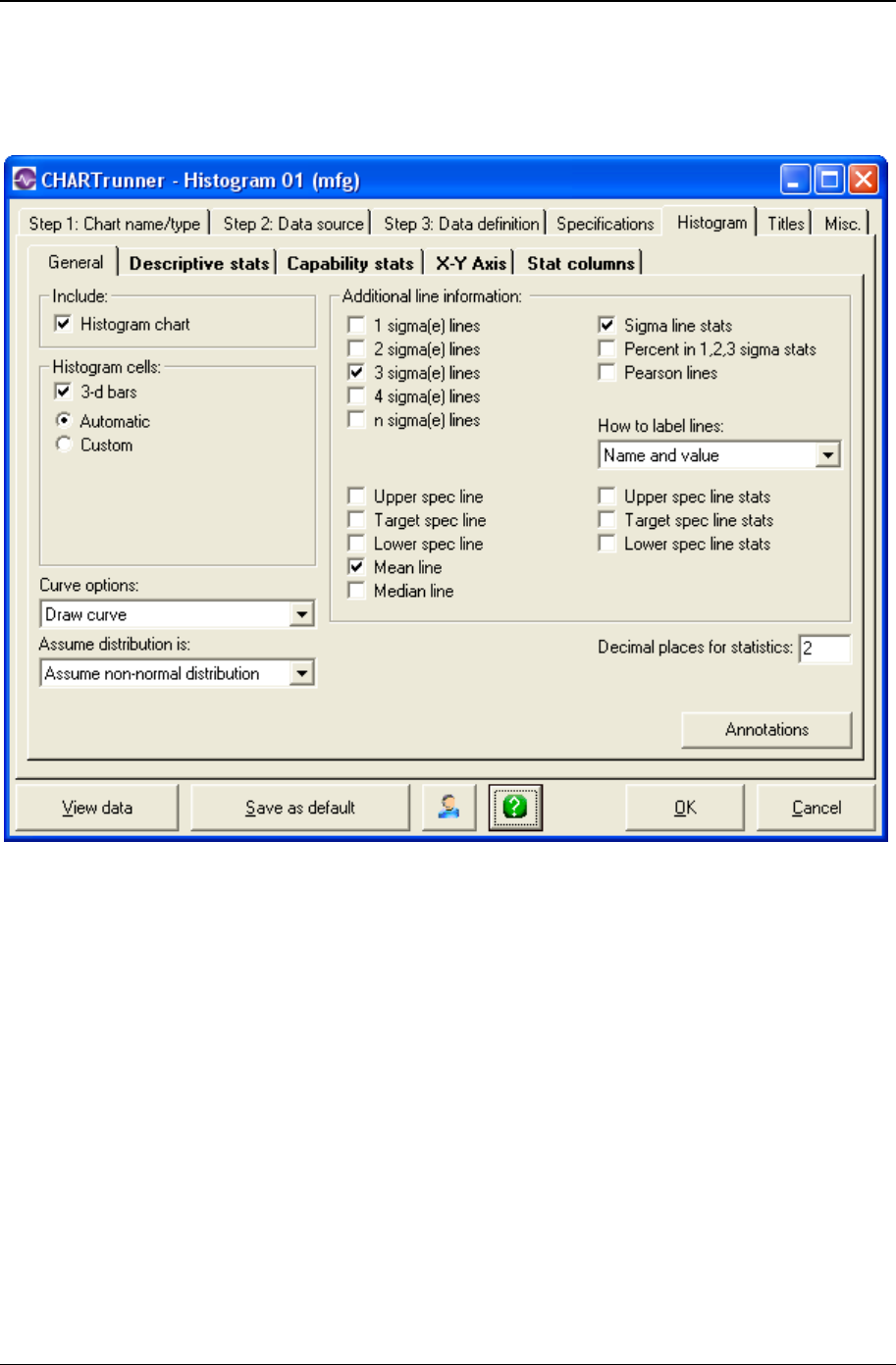Enable Target spec line stats
Viewport: 896px width, 1365px height.
tap(606, 520)
